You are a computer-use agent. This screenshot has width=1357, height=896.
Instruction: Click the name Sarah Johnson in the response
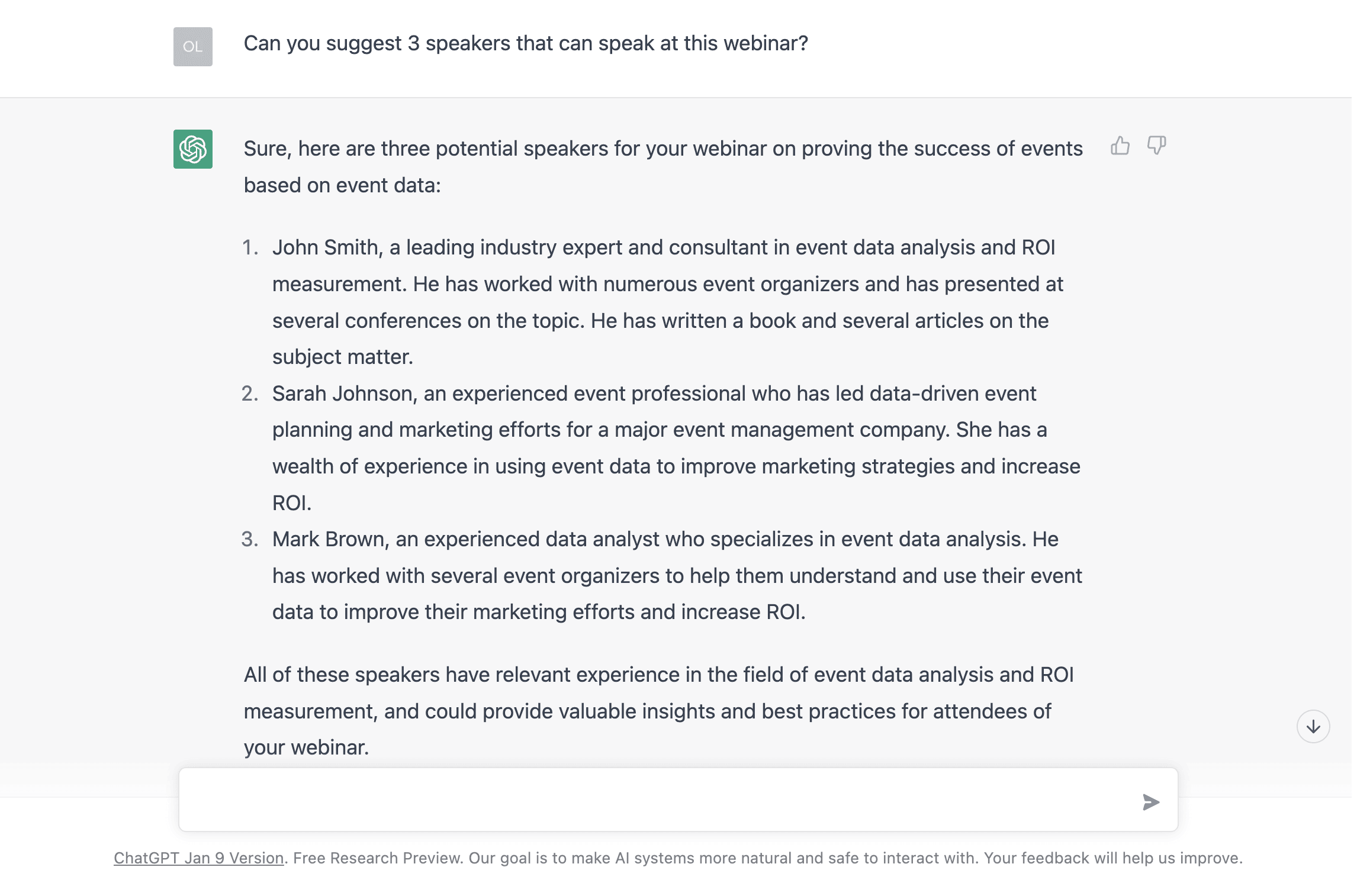pos(343,394)
